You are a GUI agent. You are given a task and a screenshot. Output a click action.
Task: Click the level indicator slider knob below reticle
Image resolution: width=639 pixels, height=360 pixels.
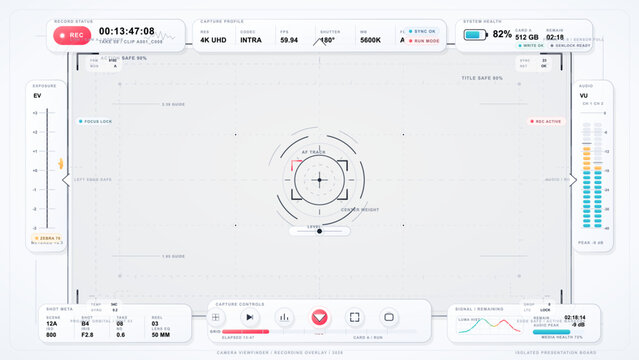[x=320, y=231]
